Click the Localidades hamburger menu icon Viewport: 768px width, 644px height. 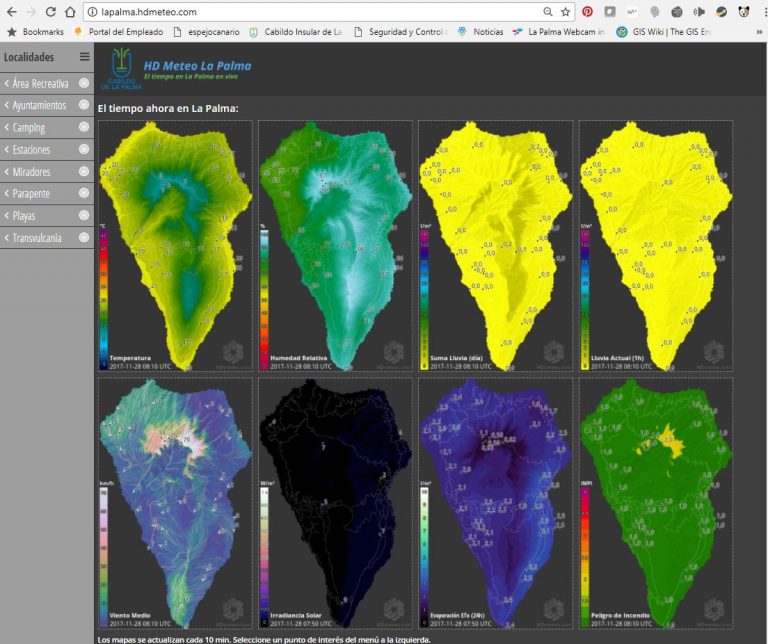click(84, 57)
